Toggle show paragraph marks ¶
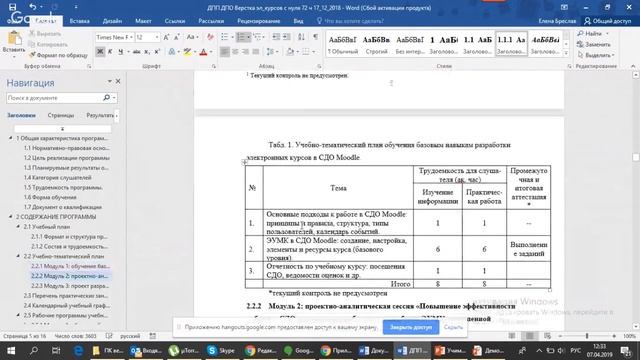Screen dimensions: 640x360 [x=315, y=38]
